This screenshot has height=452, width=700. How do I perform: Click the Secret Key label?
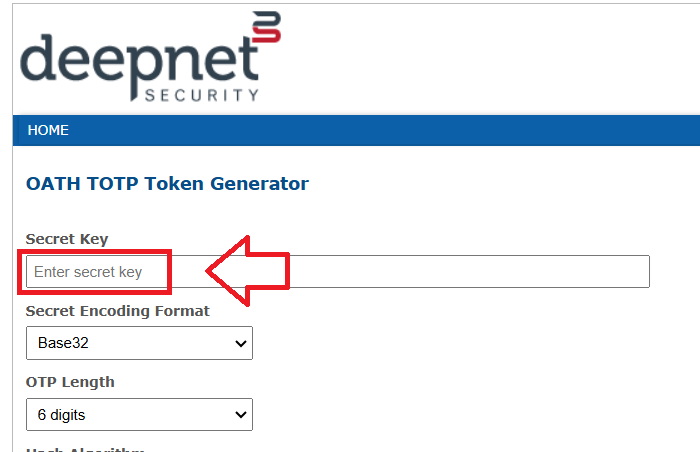[x=67, y=238]
